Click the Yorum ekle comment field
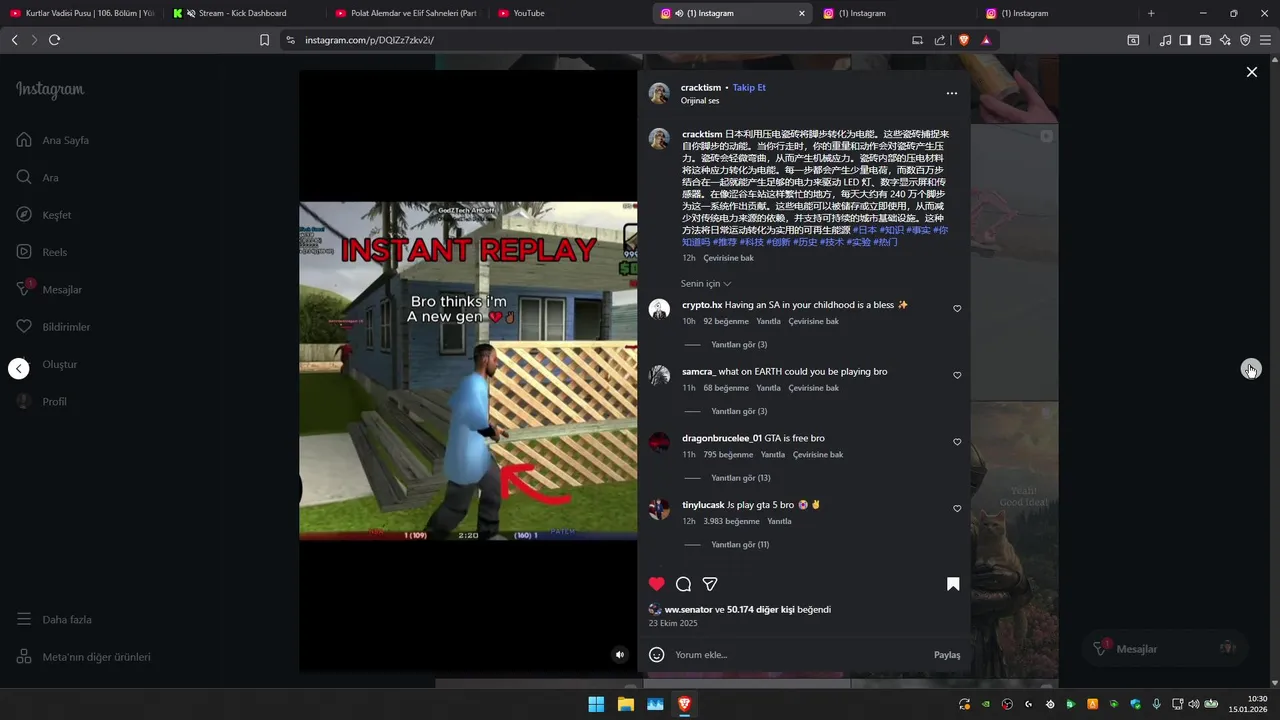1280x720 pixels. click(800, 655)
